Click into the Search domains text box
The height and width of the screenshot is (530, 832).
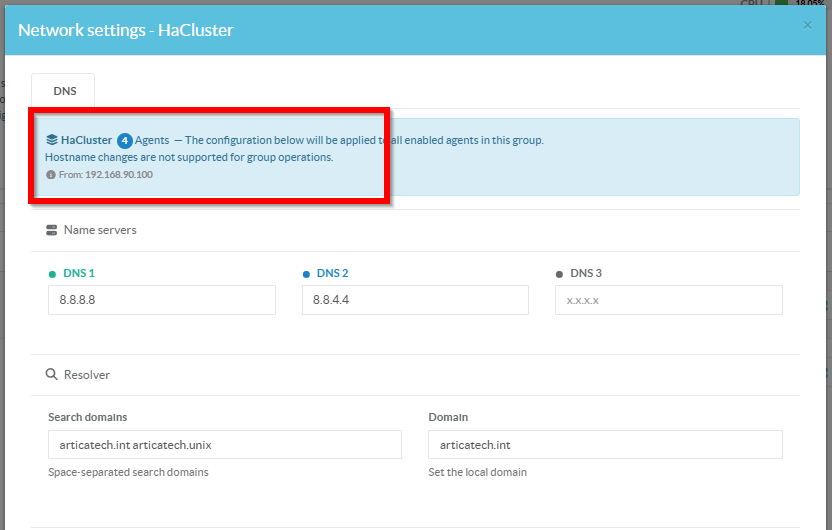(x=224, y=445)
